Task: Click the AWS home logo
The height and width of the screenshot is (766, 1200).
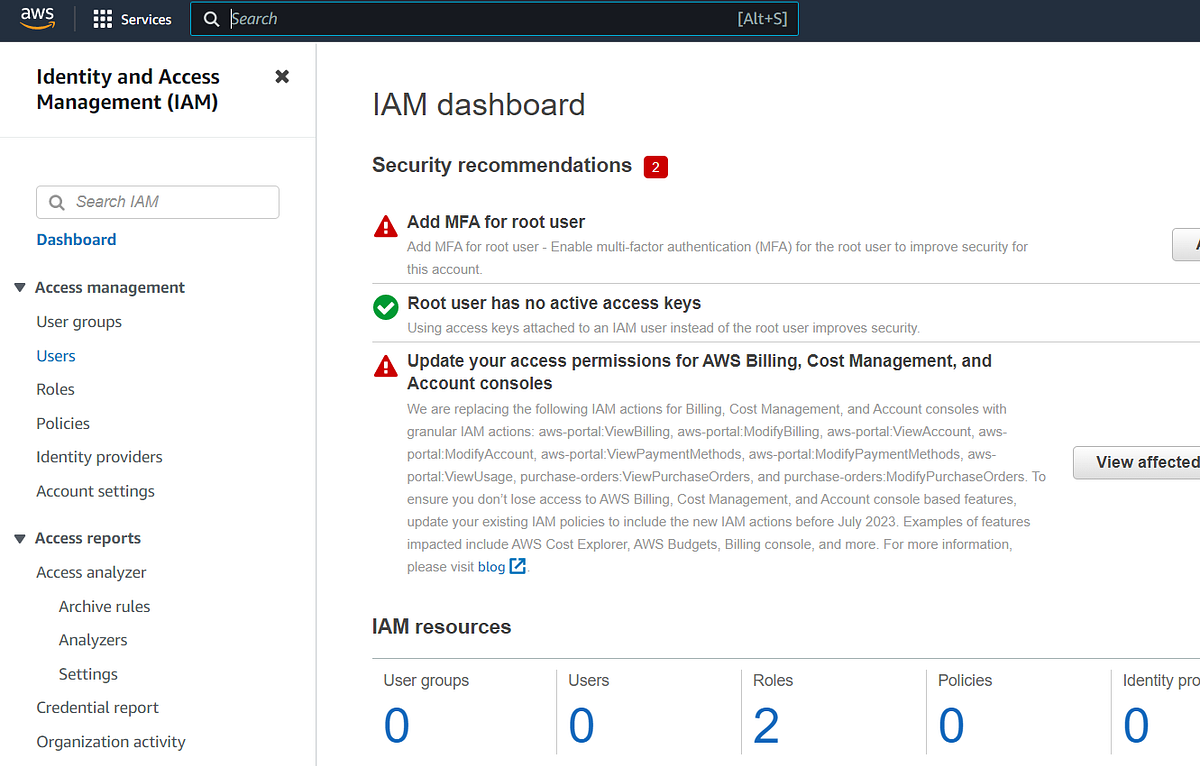Action: 37,18
